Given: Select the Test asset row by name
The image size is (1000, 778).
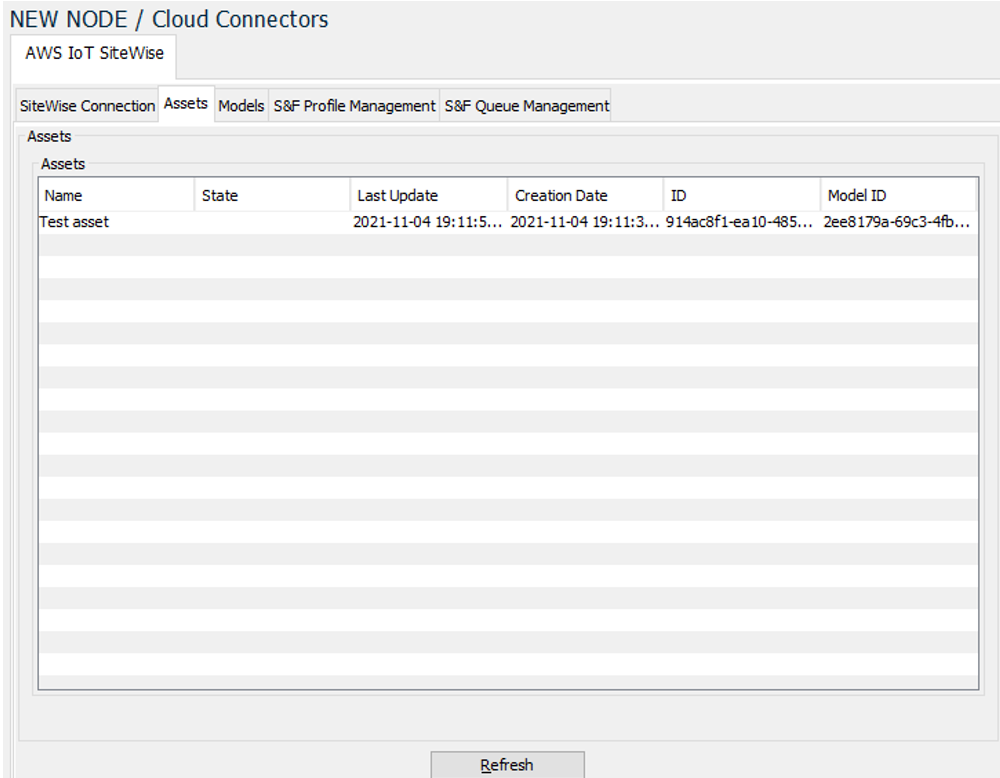Looking at the screenshot, I should [x=75, y=222].
